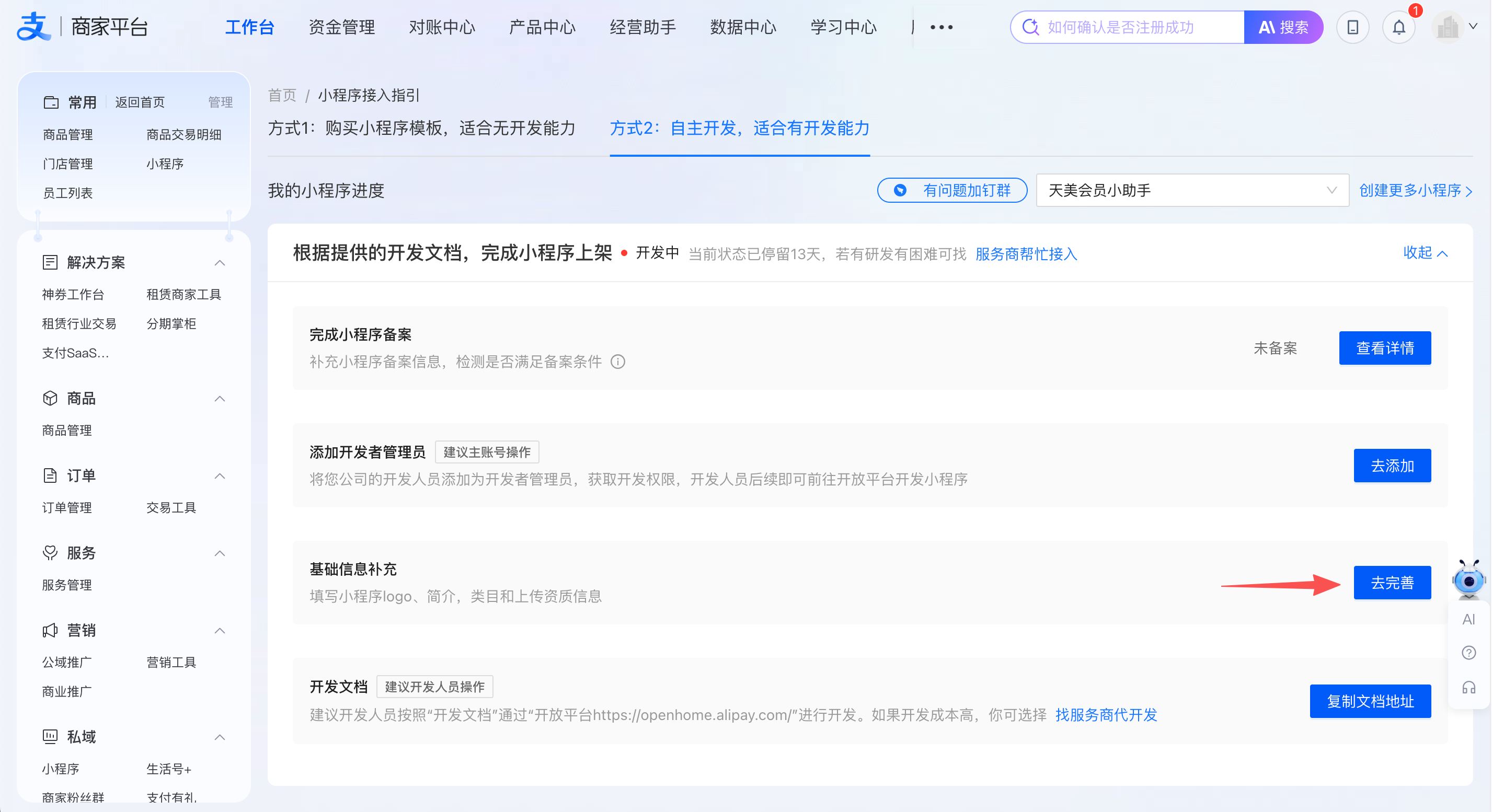Click the info icon beside 备案条件
This screenshot has height=812, width=1492.
618,362
